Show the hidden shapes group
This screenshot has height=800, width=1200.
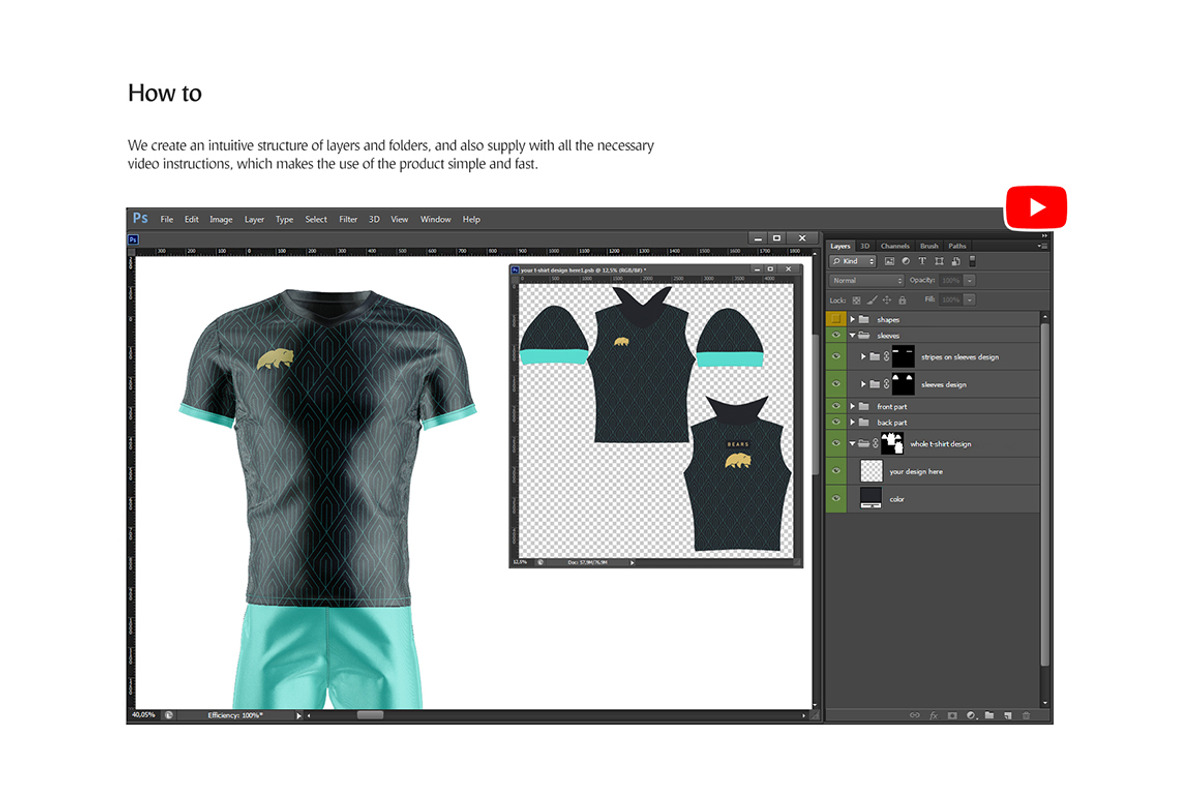click(835, 319)
